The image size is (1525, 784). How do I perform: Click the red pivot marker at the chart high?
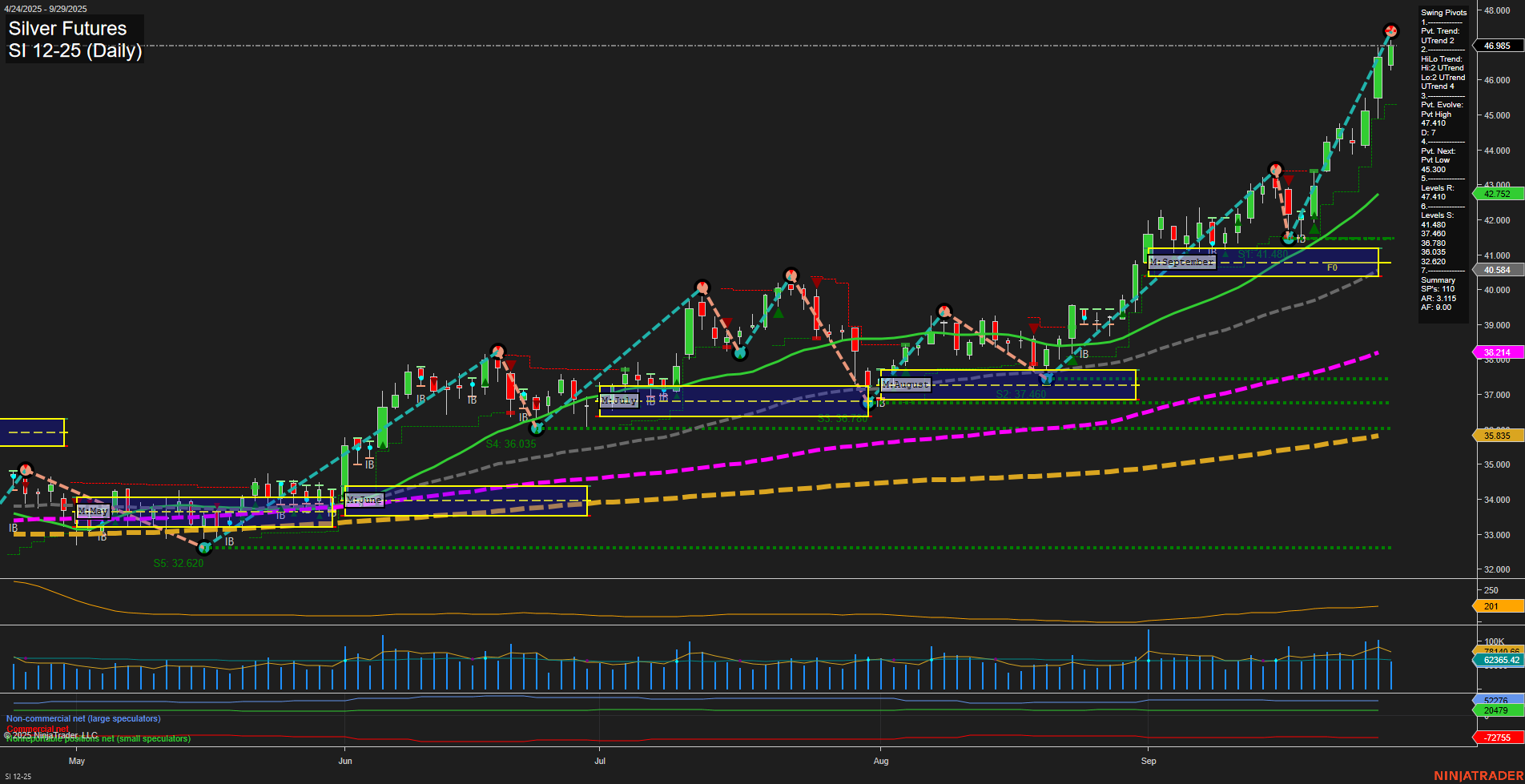pyautogui.click(x=1391, y=30)
